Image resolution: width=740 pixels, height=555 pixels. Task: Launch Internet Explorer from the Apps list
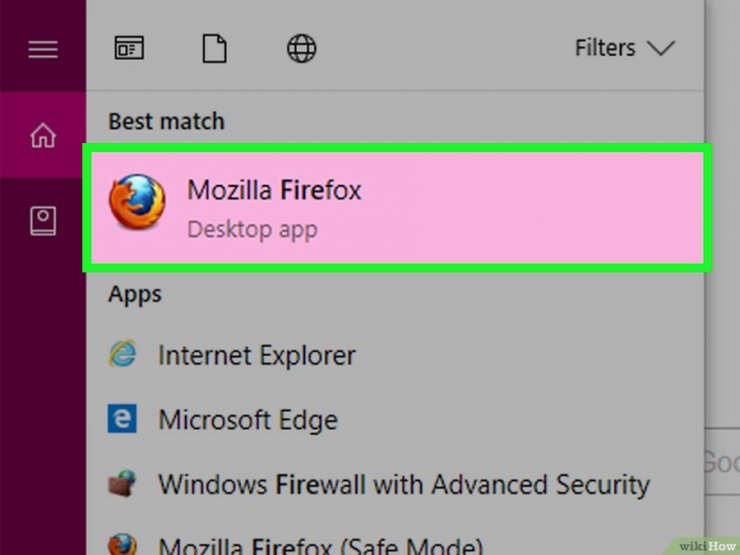click(256, 355)
